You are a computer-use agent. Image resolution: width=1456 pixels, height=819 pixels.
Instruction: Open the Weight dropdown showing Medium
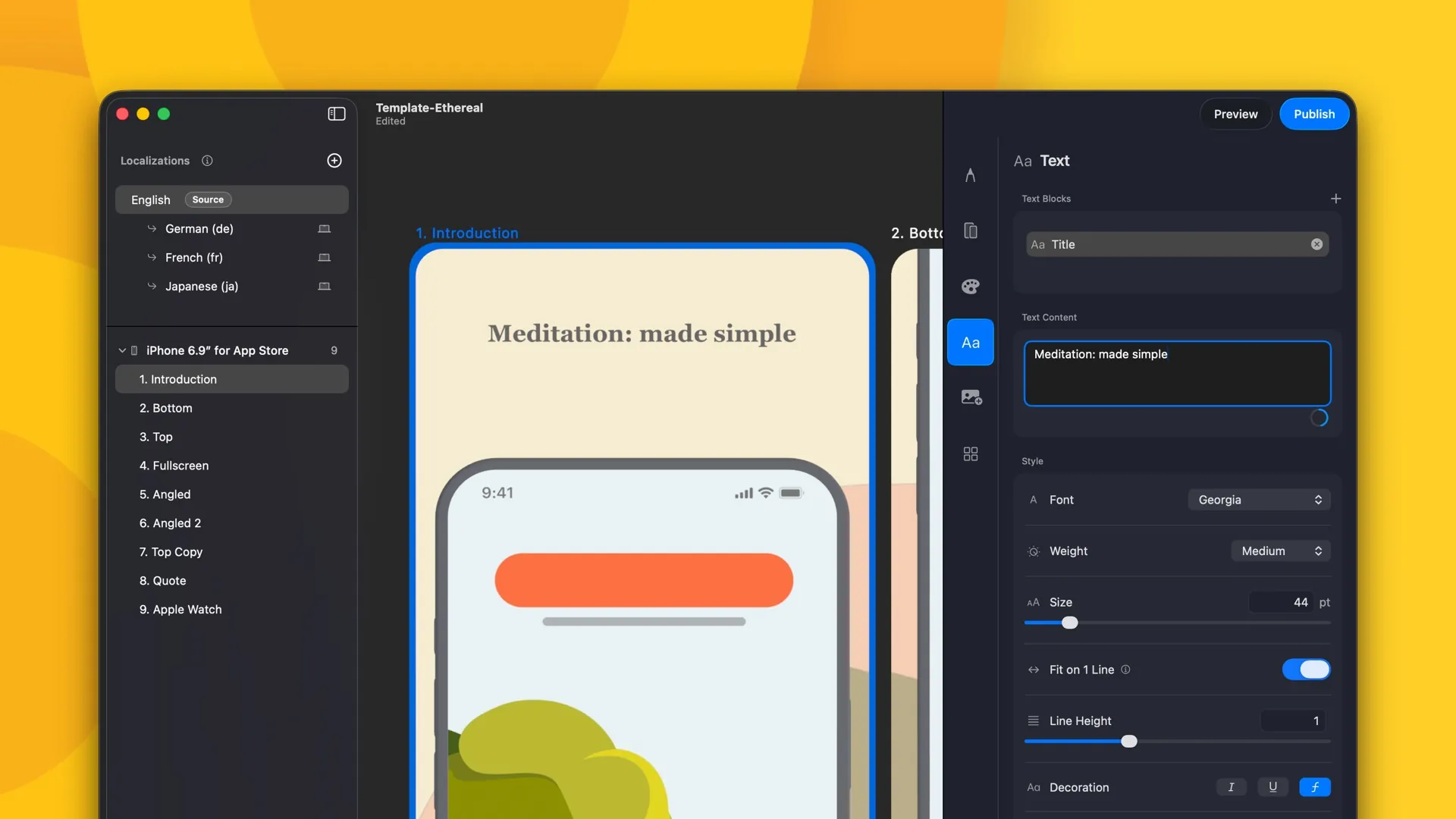tap(1279, 551)
